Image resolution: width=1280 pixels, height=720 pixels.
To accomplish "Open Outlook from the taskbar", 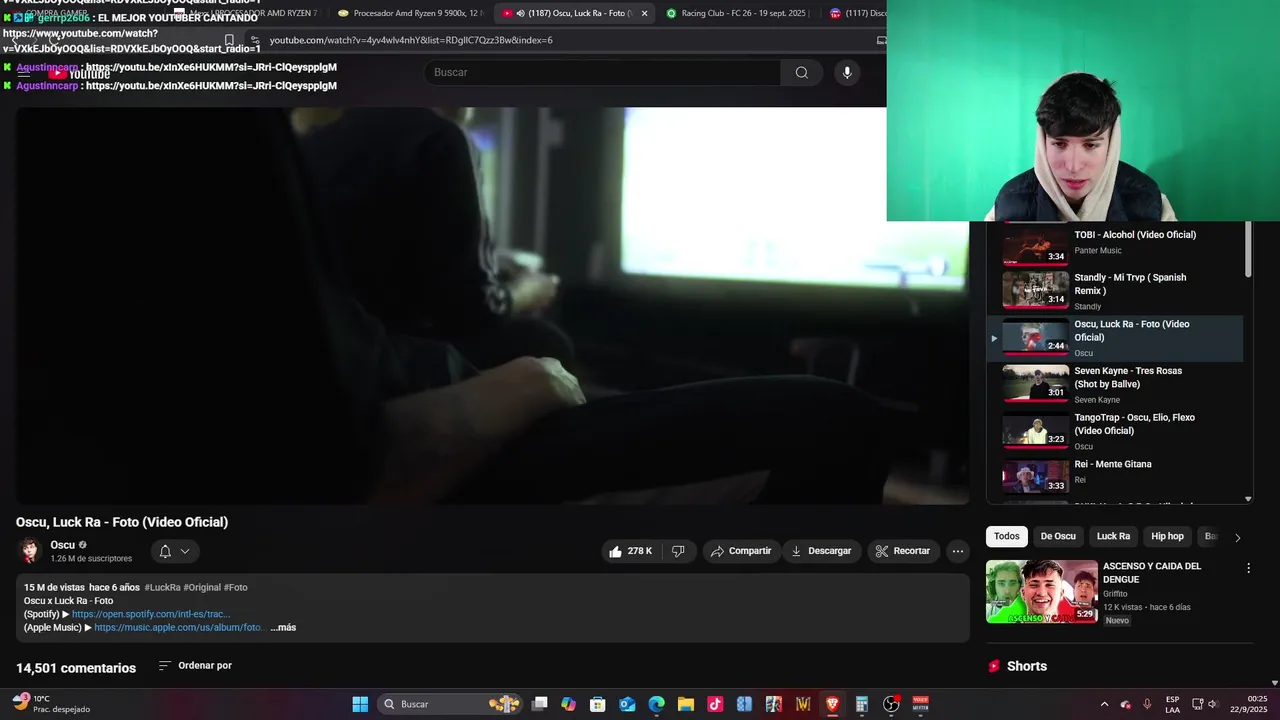I will point(627,704).
